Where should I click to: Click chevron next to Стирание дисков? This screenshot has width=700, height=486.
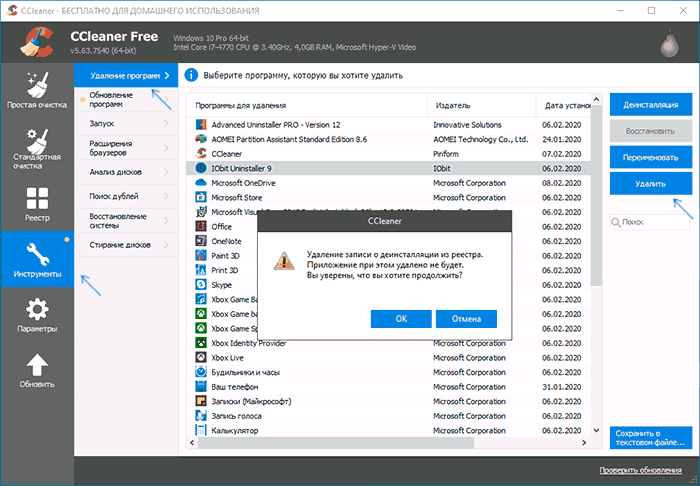(166, 245)
